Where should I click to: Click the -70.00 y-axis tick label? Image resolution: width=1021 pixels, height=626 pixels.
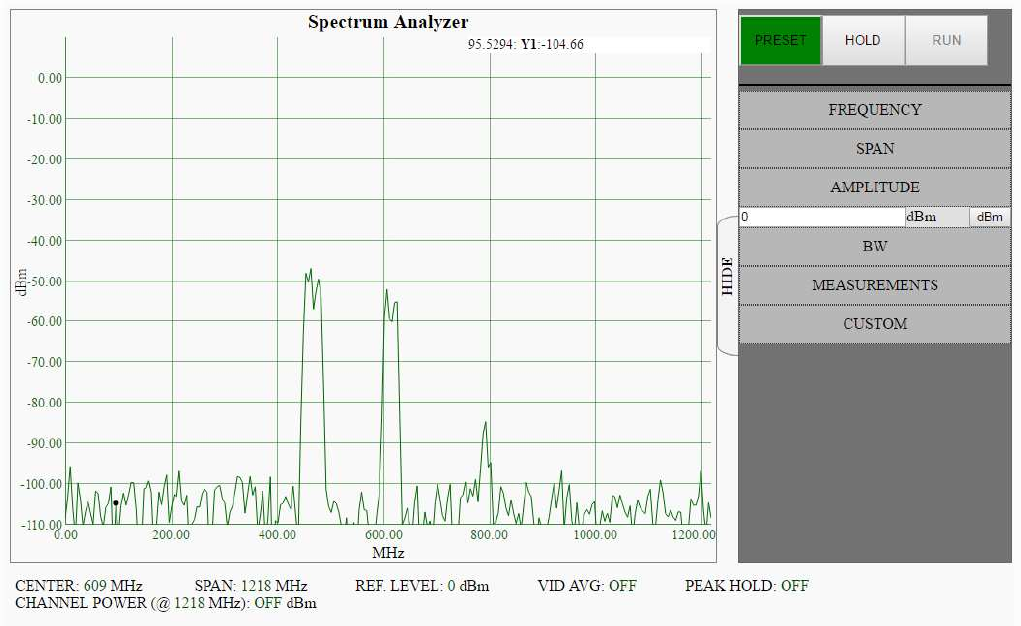(45, 362)
